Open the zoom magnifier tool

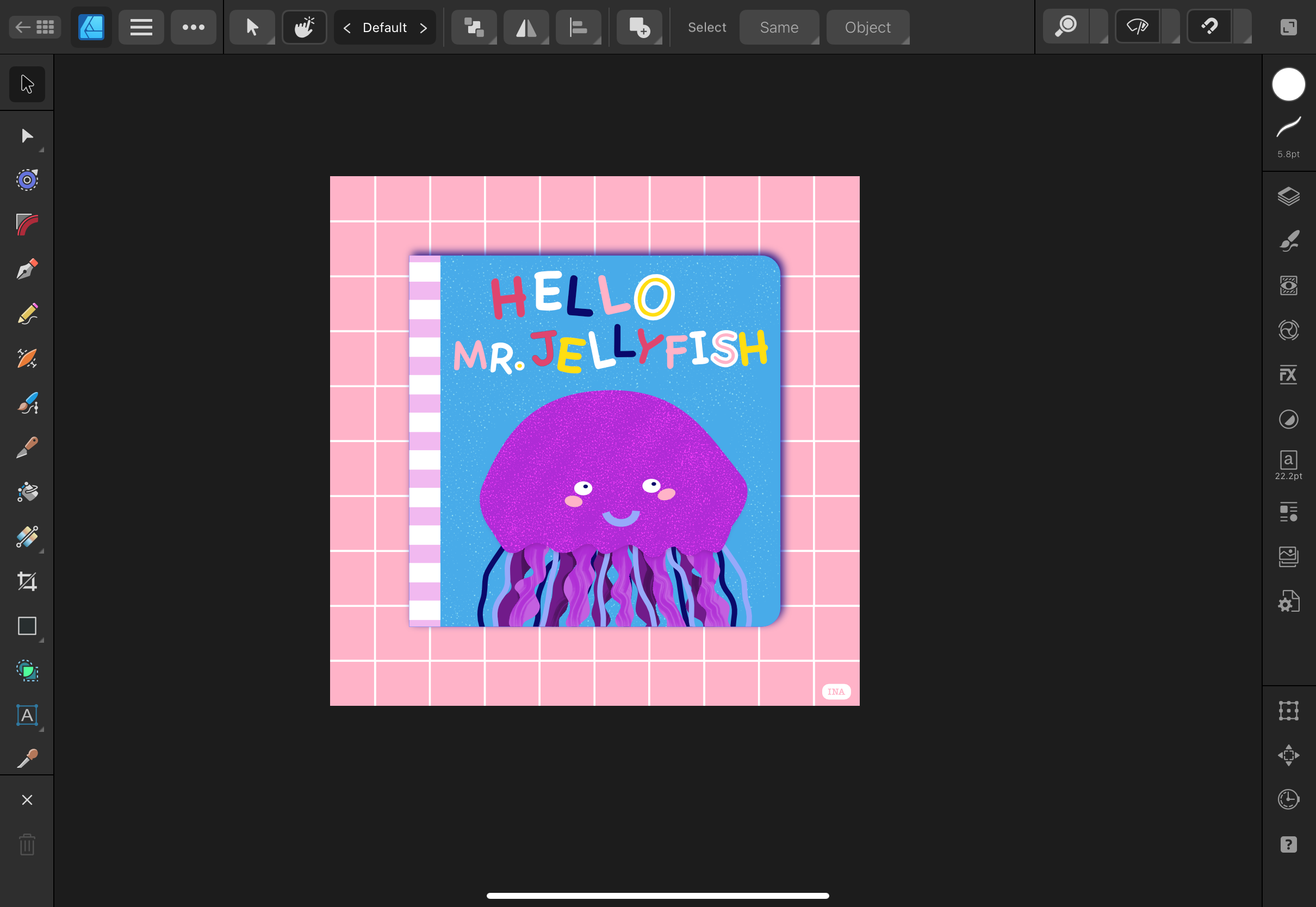tap(1065, 27)
